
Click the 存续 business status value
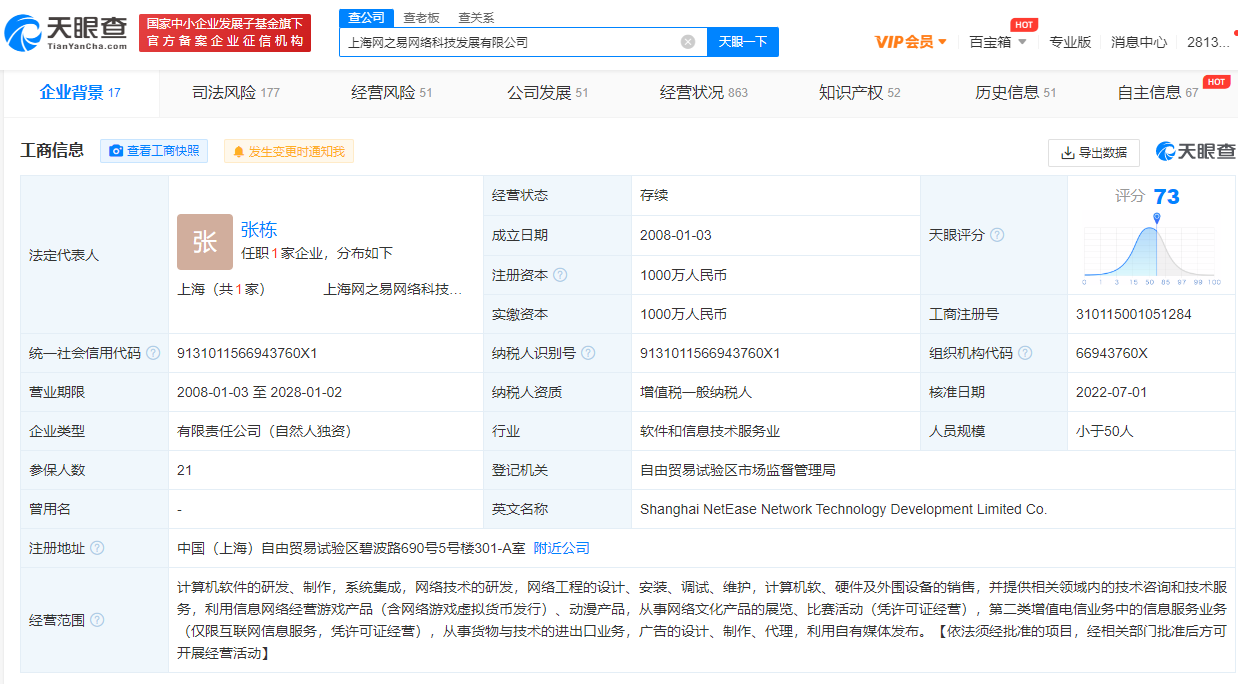click(654, 195)
